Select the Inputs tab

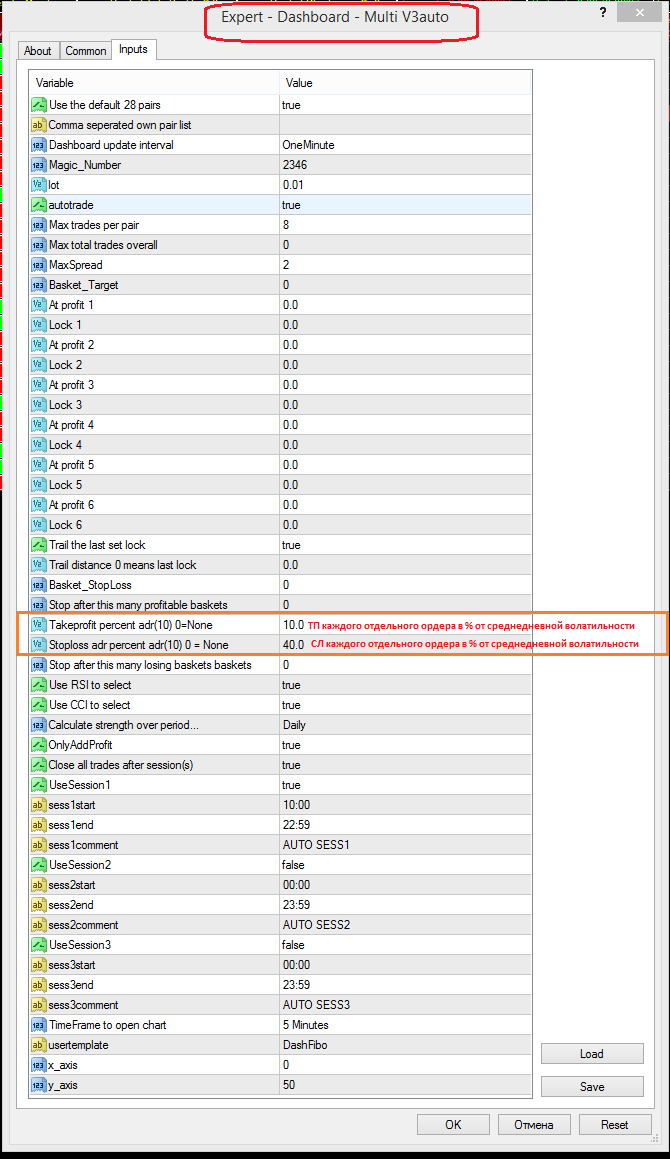tap(133, 49)
